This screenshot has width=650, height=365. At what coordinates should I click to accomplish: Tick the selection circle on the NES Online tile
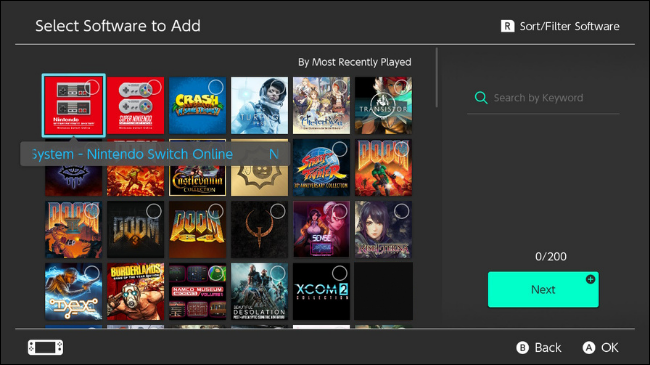tap(92, 87)
